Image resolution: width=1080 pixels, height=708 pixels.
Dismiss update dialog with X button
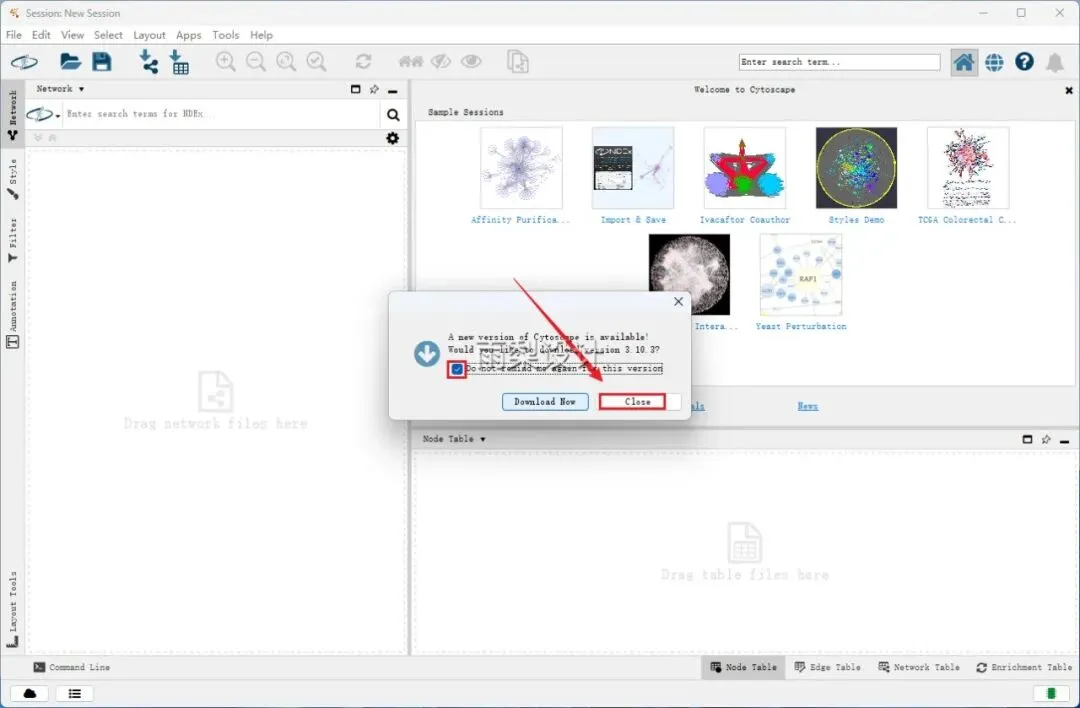pyautogui.click(x=678, y=302)
